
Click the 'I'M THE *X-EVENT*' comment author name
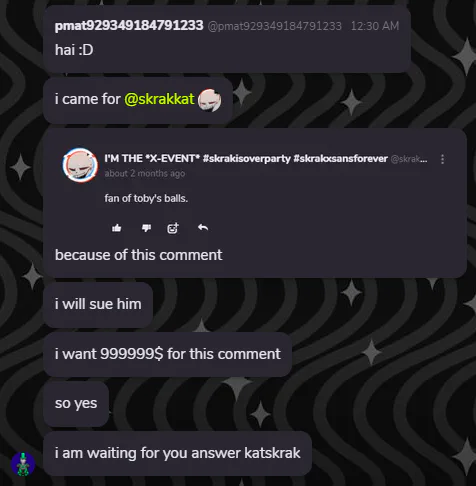[246, 159]
